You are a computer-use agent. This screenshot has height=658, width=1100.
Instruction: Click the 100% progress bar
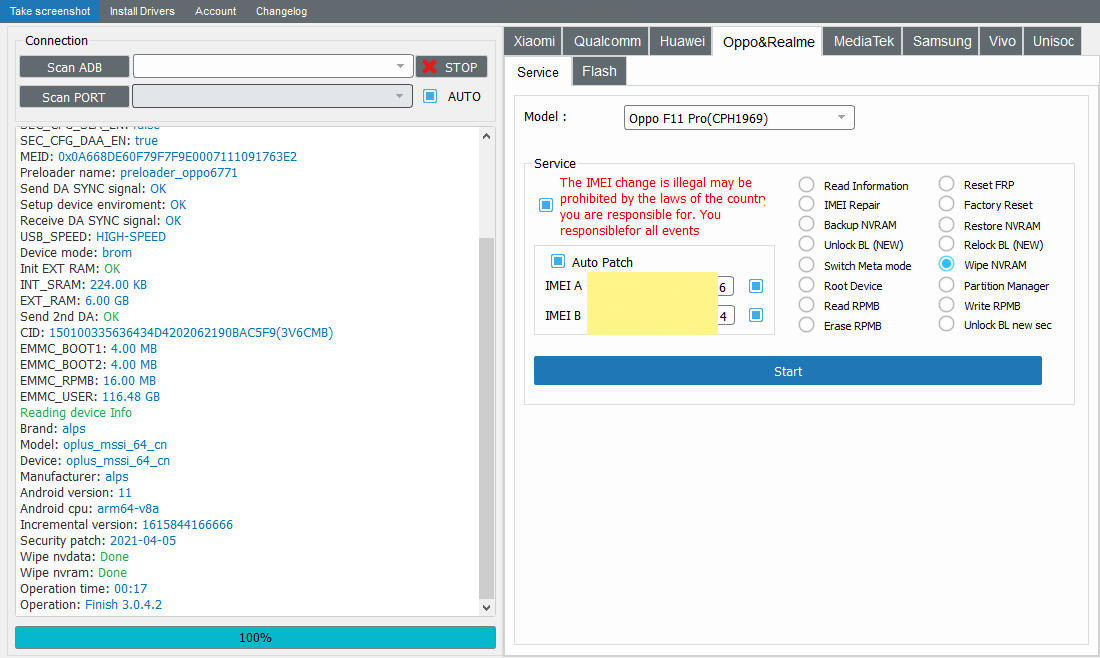tap(255, 637)
